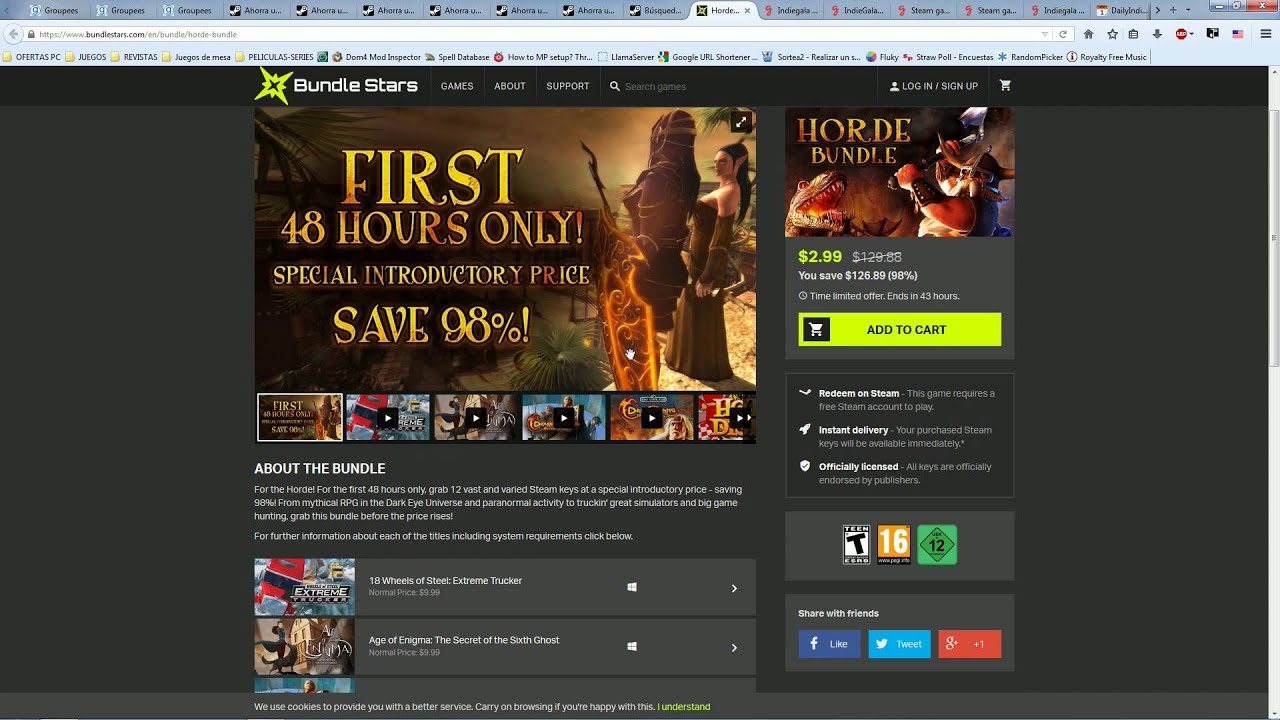Image resolution: width=1280 pixels, height=720 pixels.
Task: Show bookmarks list icon in toolbar
Action: click(x=1134, y=34)
